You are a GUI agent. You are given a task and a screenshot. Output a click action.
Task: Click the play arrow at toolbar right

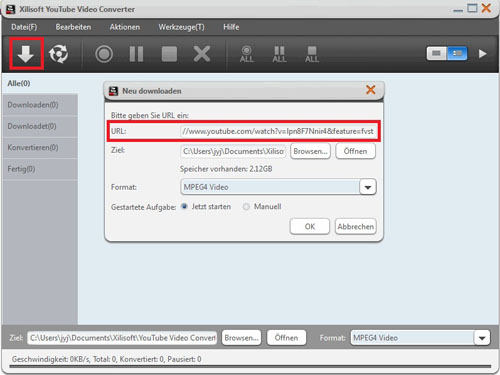point(482,54)
